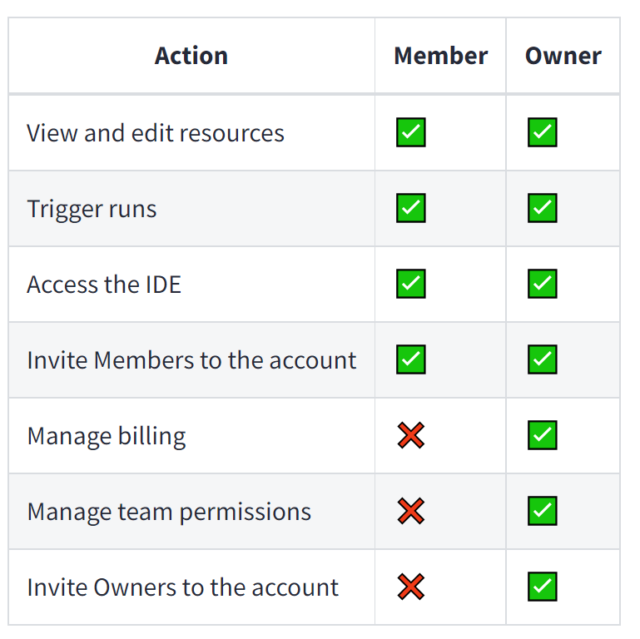Select Owner green check in Trigger runs row
Viewport: 640px width, 639px height.
[542, 208]
